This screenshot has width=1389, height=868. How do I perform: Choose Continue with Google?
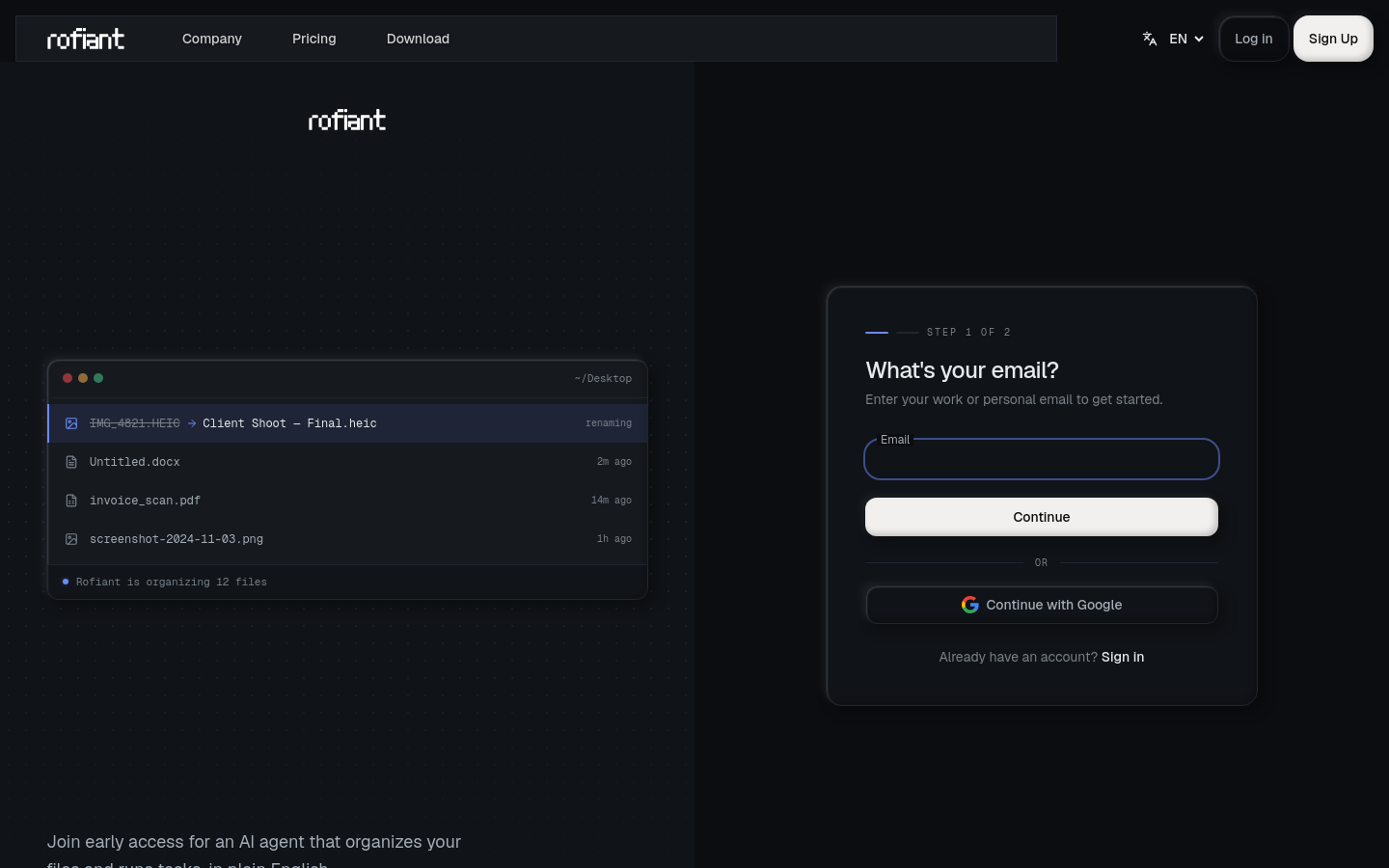pos(1042,605)
